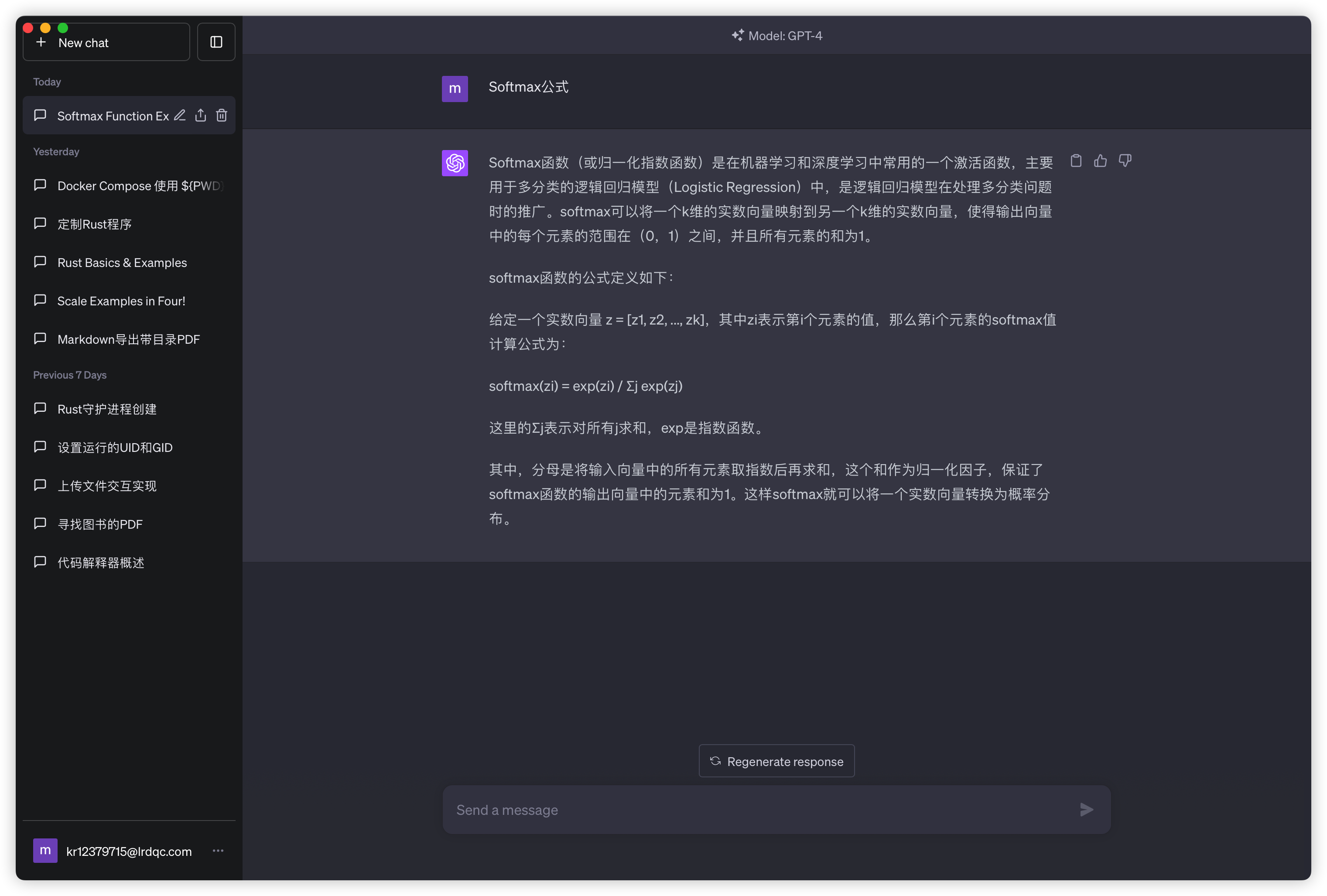The height and width of the screenshot is (896, 1327).
Task: Start a New chat
Action: pyautogui.click(x=106, y=43)
